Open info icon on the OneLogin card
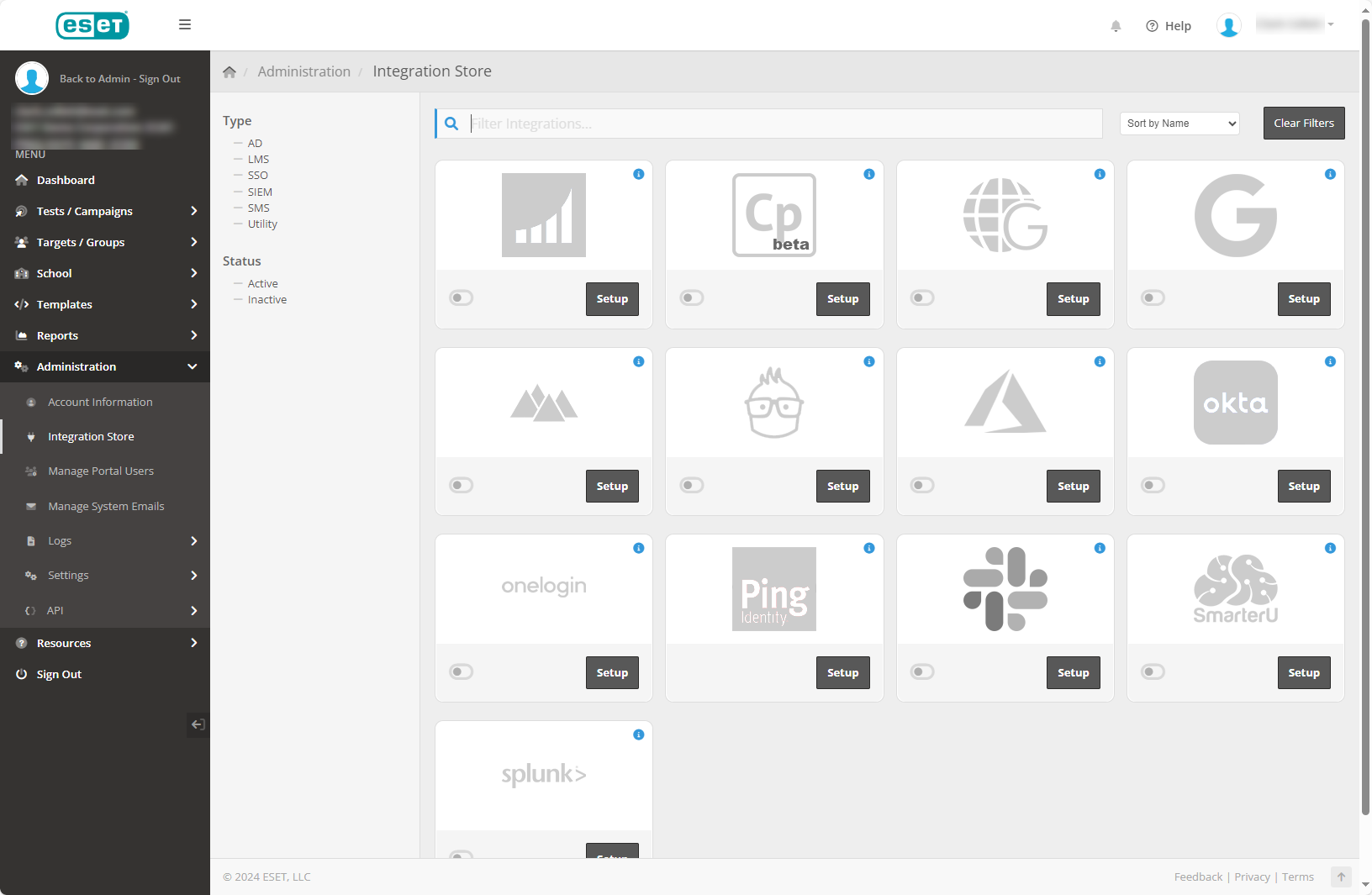This screenshot has width=1372, height=895. 639,548
